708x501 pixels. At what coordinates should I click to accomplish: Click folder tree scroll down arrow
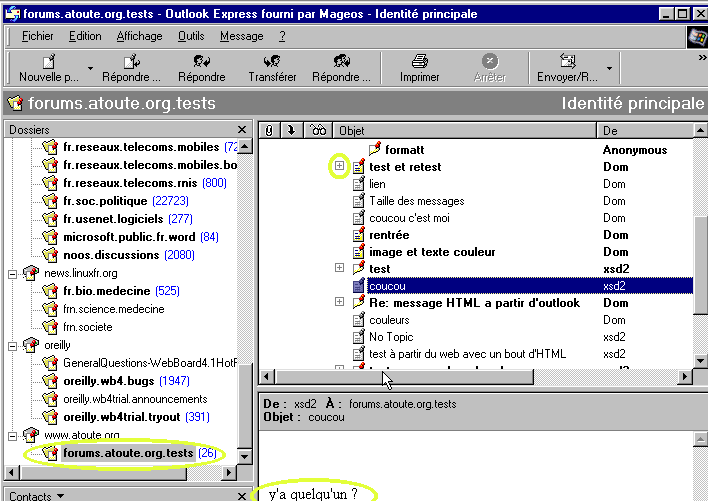(x=244, y=456)
